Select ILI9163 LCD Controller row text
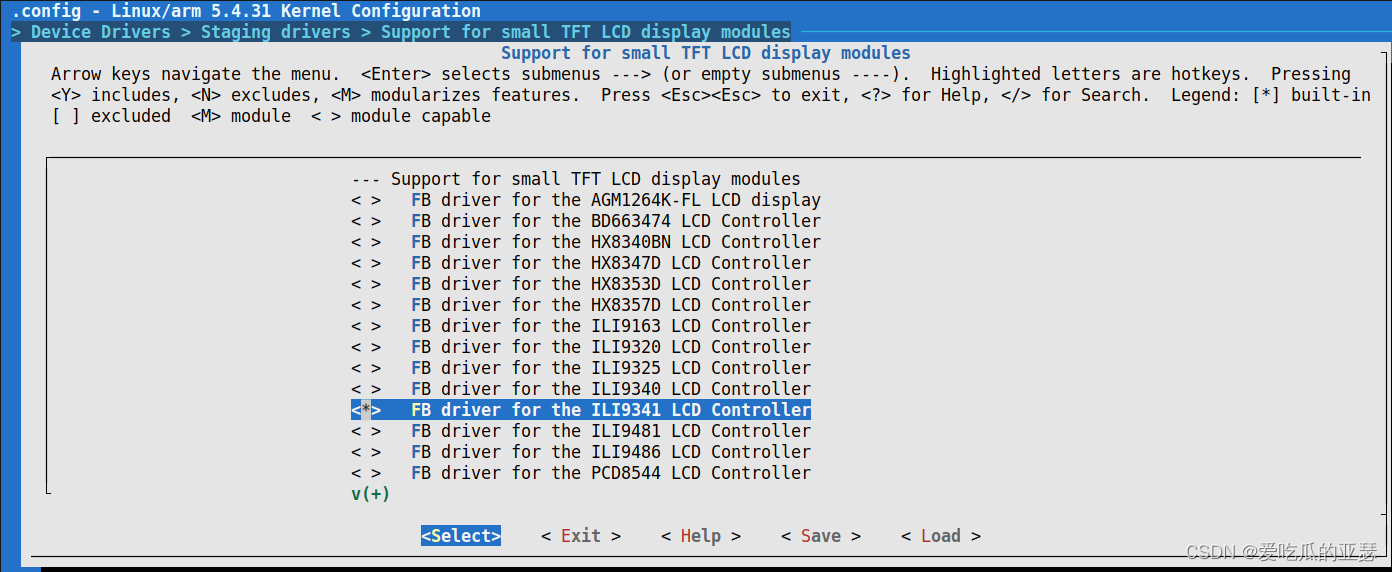Image resolution: width=1392 pixels, height=572 pixels. coord(611,326)
